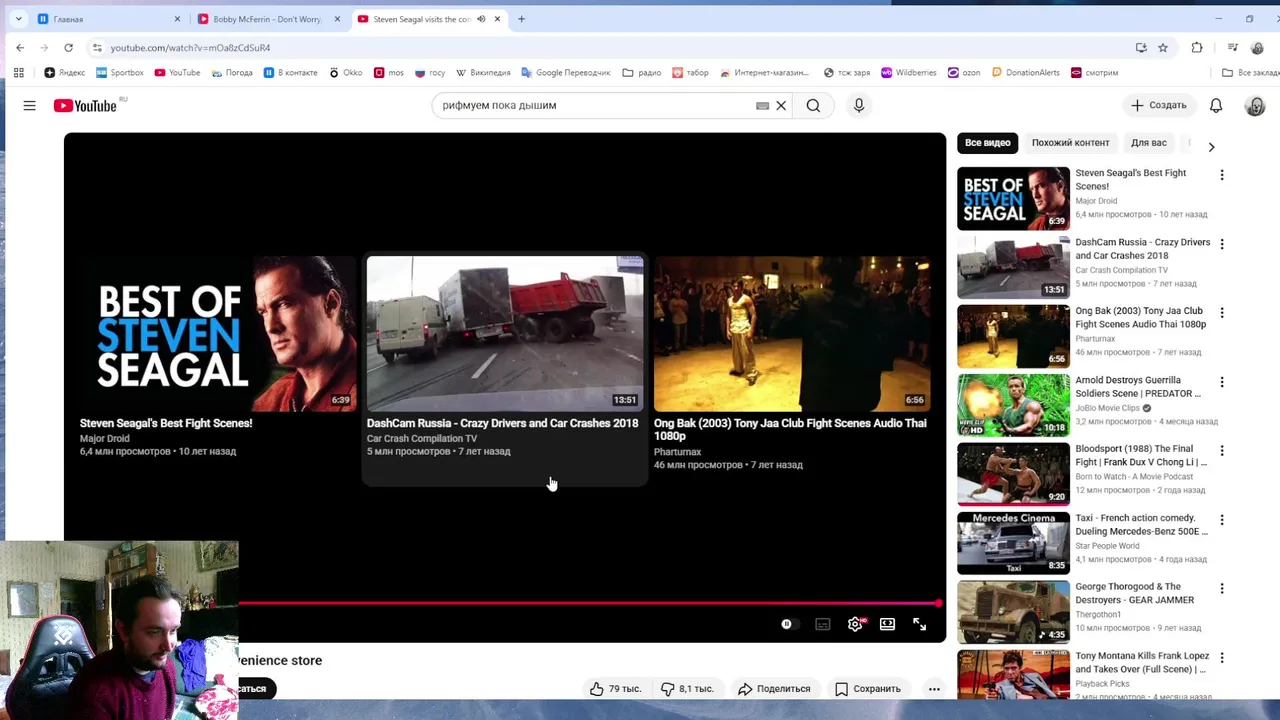Image resolution: width=1280 pixels, height=720 pixels.
Task: Open browser extensions puzzle icon
Action: pos(1197,47)
